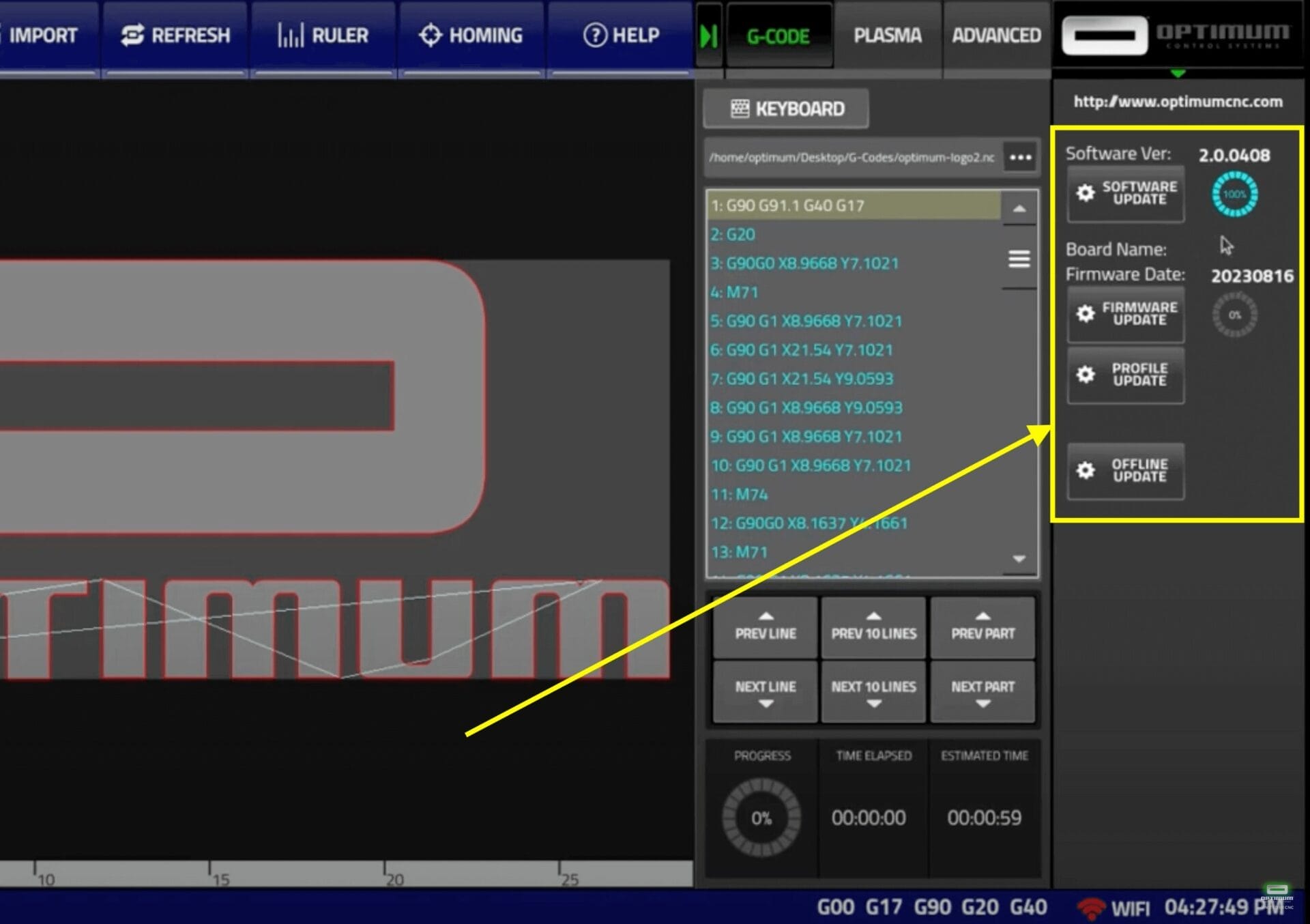
Task: Click the WIFI status icon
Action: point(1091,908)
